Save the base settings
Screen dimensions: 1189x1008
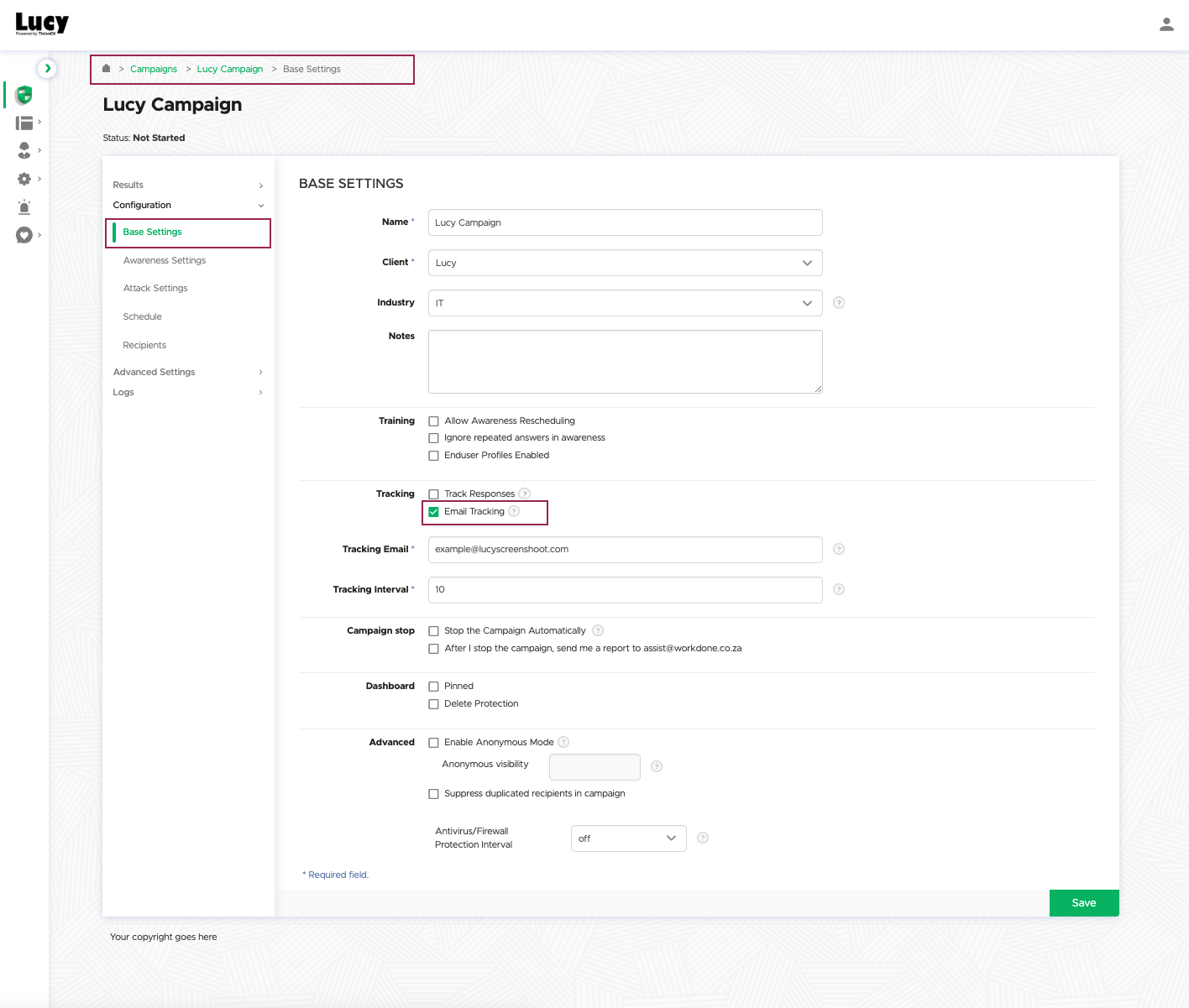click(x=1084, y=903)
